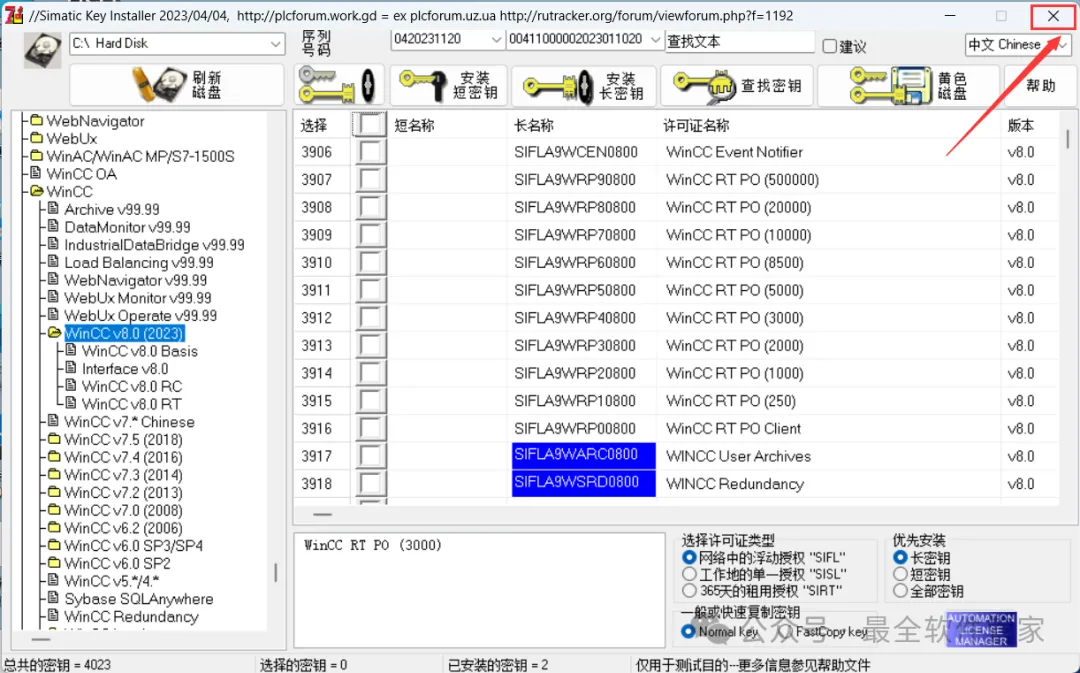Viewport: 1080px width, 673px height.
Task: Select WinCC OA tree item
Action: (81, 174)
